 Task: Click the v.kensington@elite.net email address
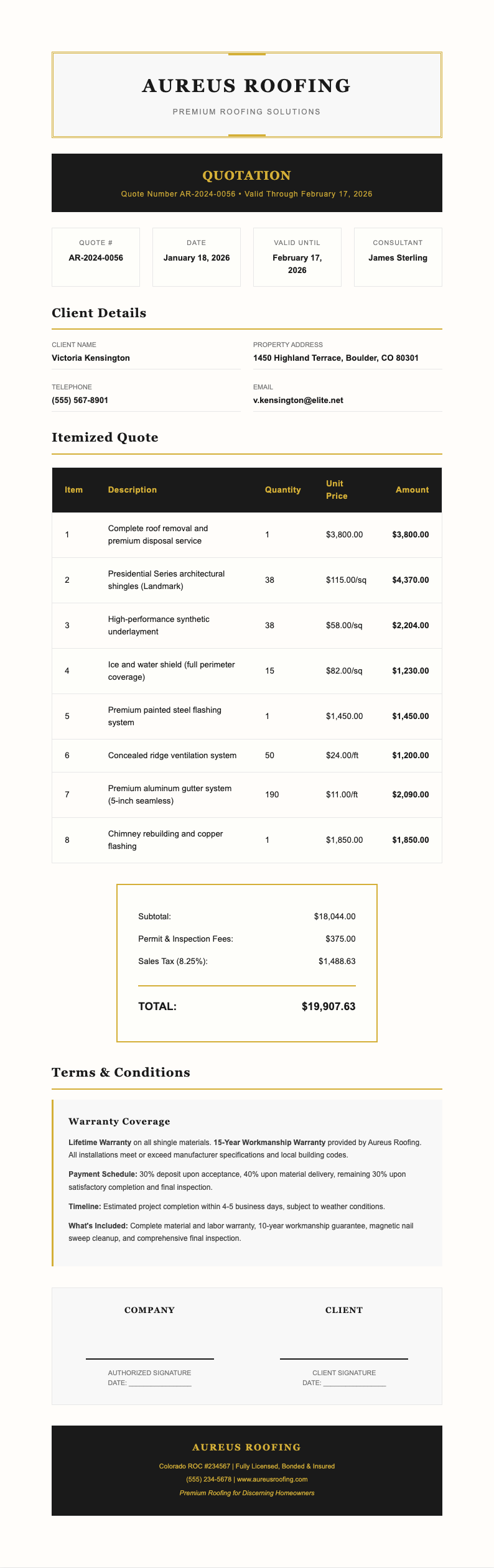[x=298, y=400]
